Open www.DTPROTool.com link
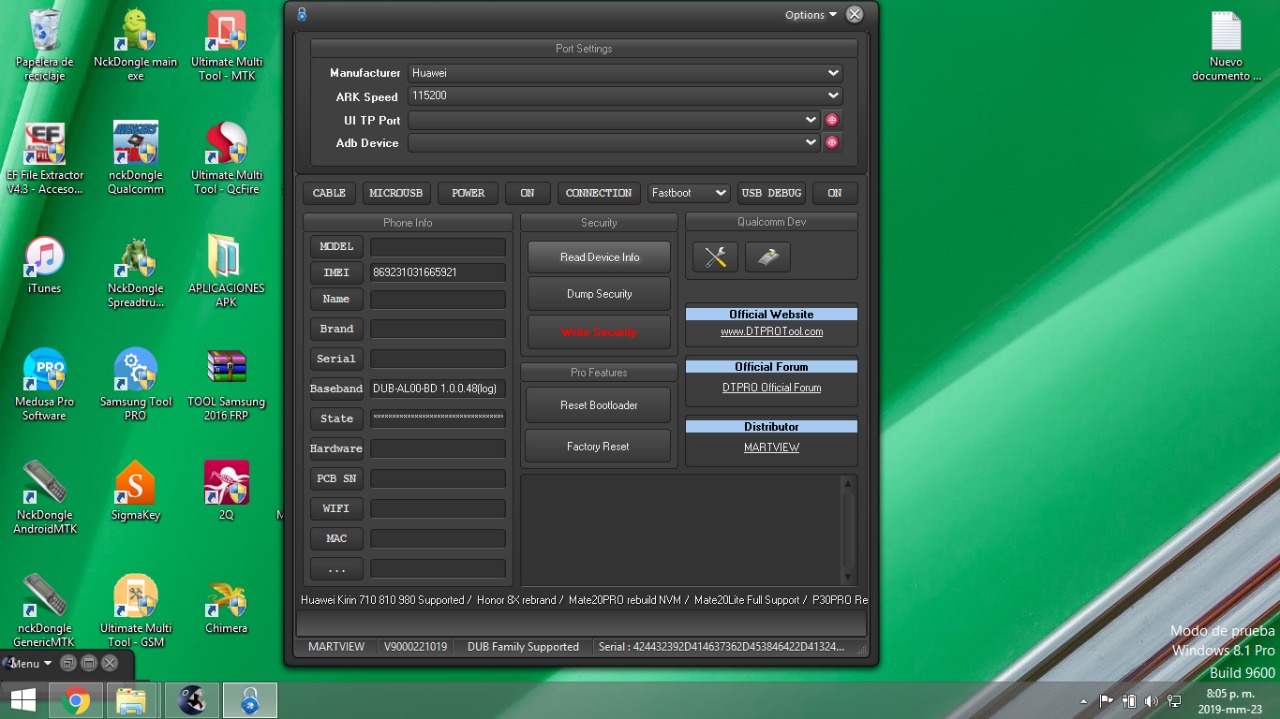The height and width of the screenshot is (719, 1280). (x=771, y=331)
